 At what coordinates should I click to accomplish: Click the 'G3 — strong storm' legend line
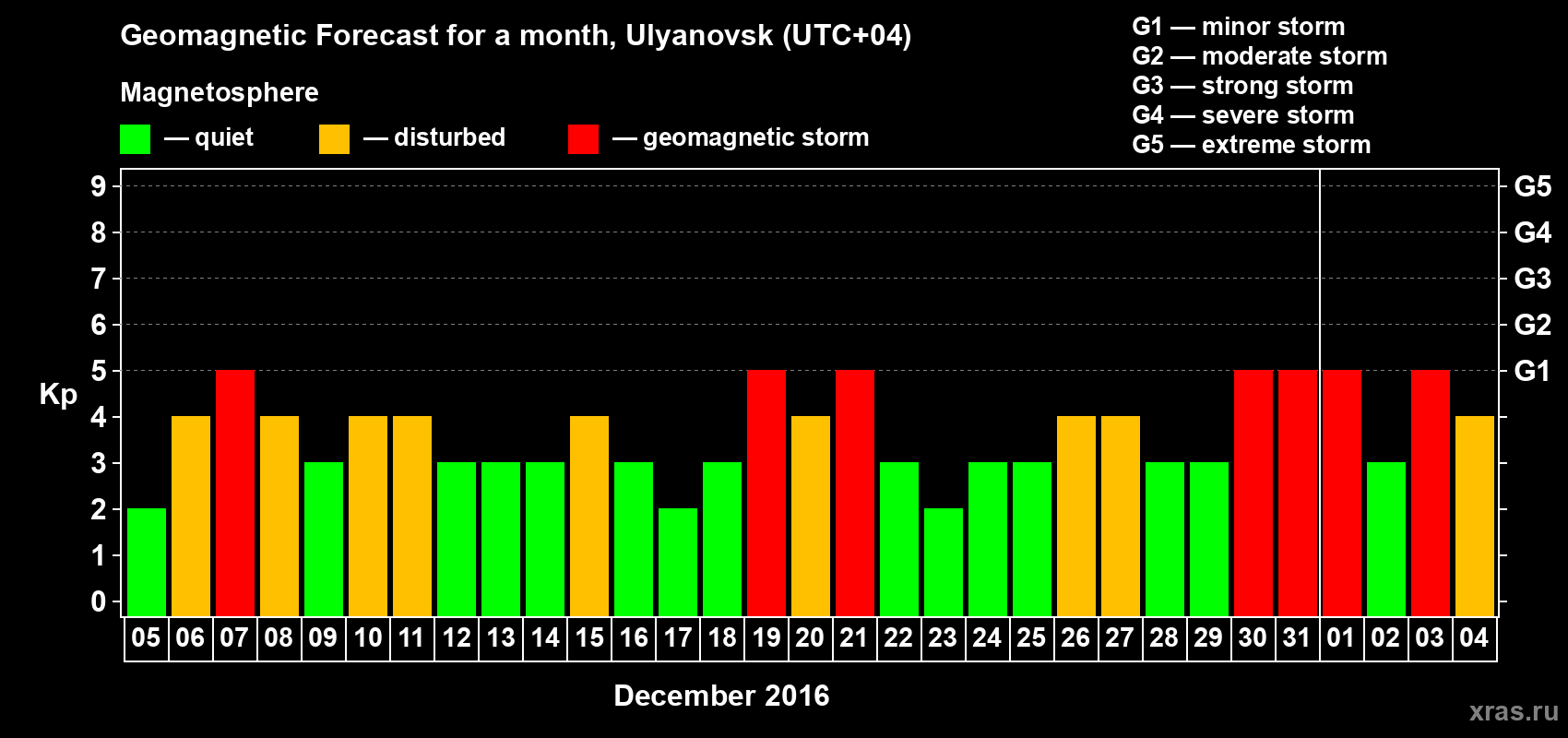1243,86
